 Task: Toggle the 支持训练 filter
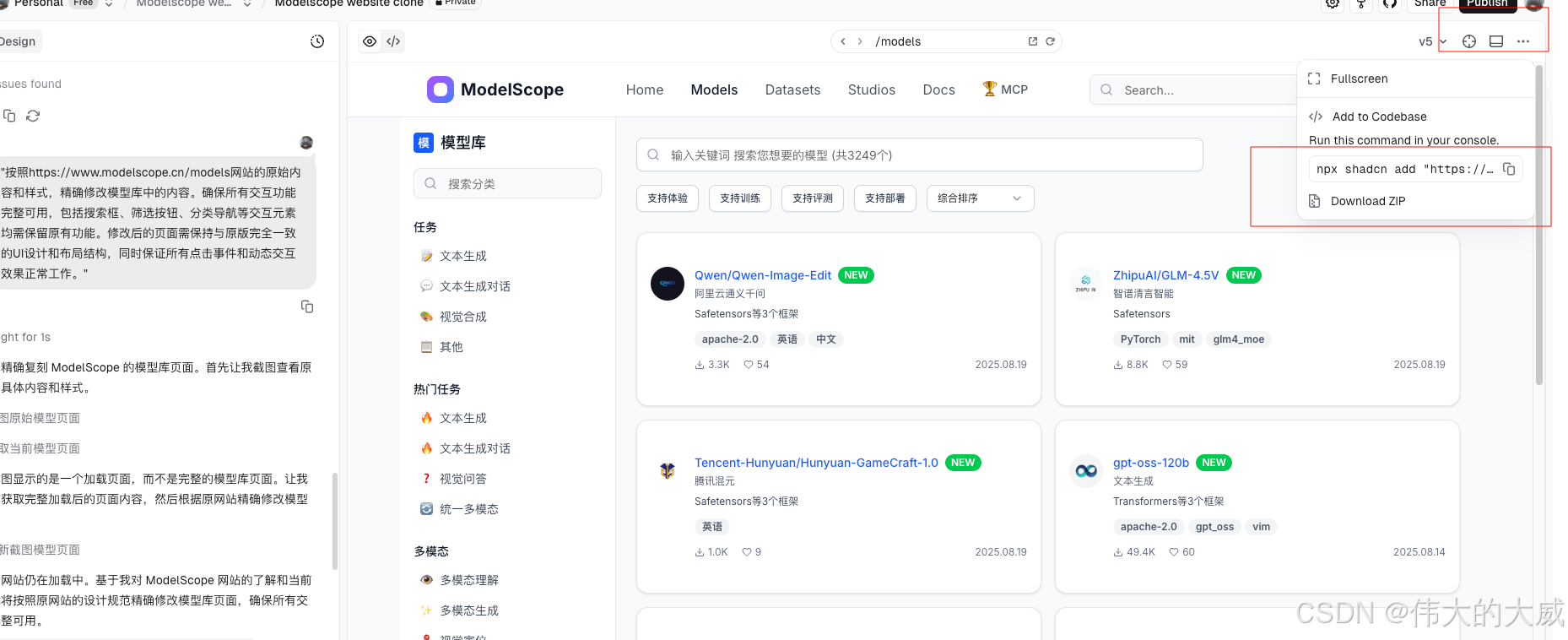pyautogui.click(x=740, y=198)
